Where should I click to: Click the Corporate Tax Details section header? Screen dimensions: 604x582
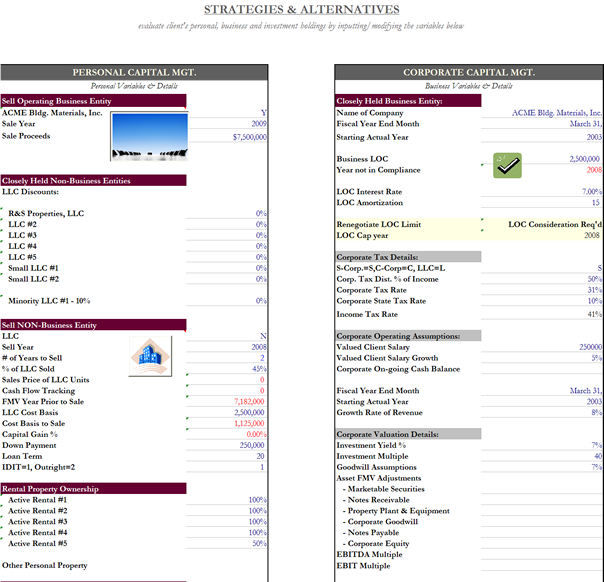(388, 257)
